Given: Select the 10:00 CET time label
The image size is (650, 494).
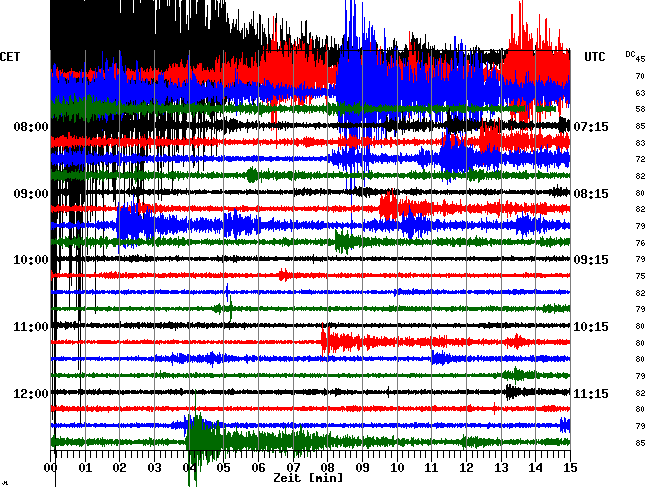Looking at the screenshot, I should (31, 260).
